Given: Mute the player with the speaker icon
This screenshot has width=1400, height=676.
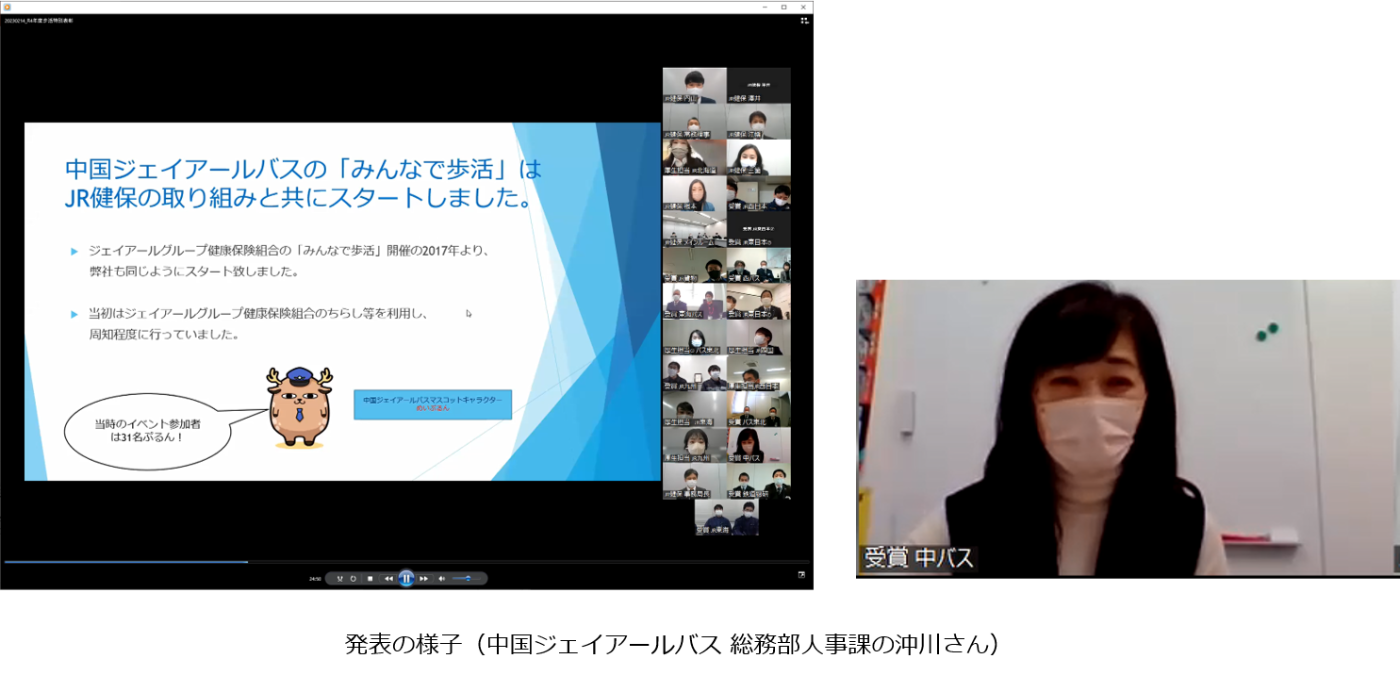Looking at the screenshot, I should pos(442,578).
